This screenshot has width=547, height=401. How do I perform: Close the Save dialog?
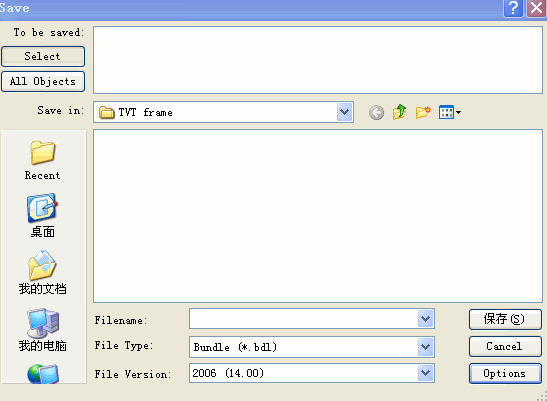(x=536, y=8)
